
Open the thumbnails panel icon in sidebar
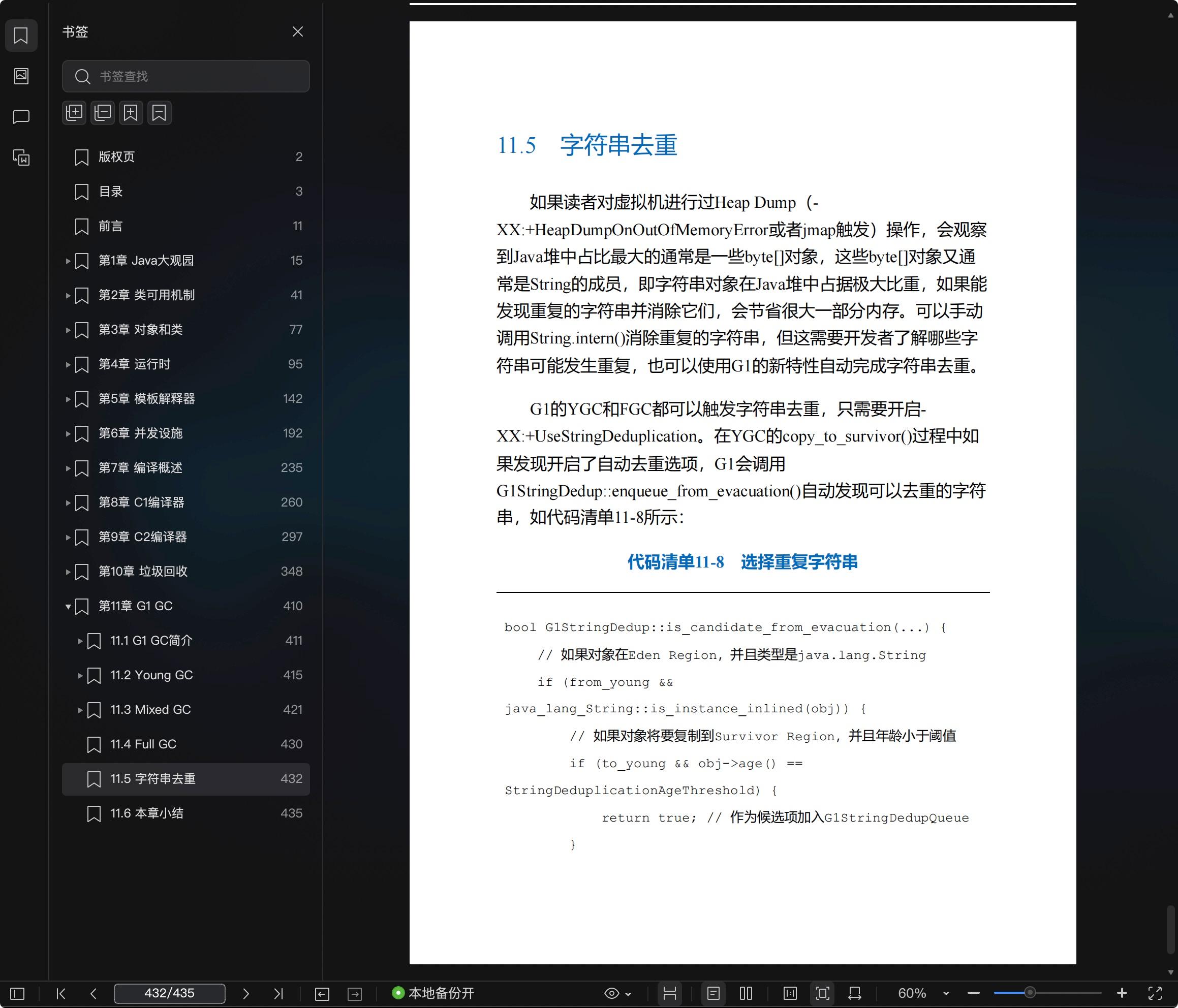(x=21, y=76)
